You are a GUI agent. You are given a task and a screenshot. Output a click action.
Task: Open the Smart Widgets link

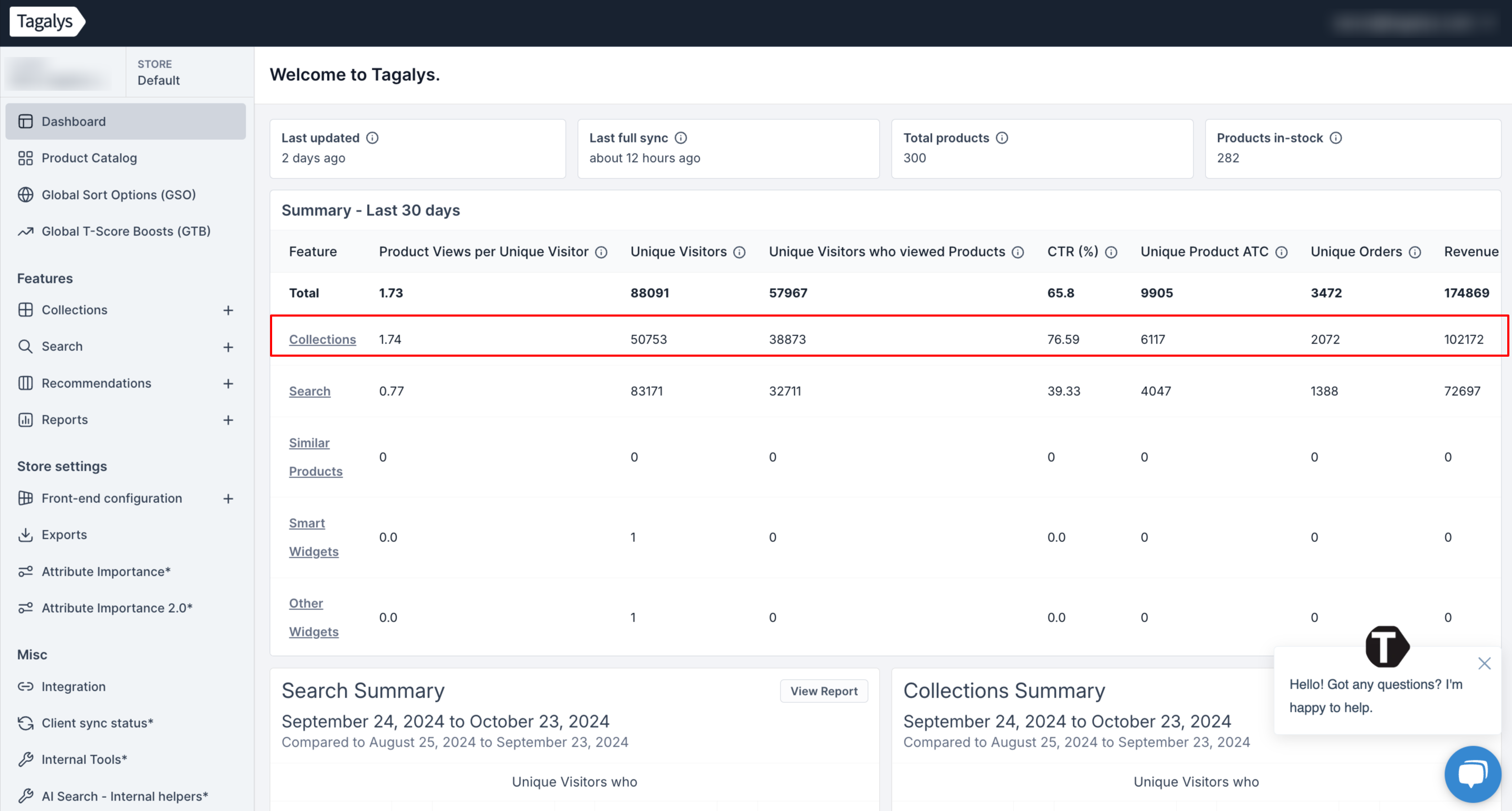click(313, 537)
